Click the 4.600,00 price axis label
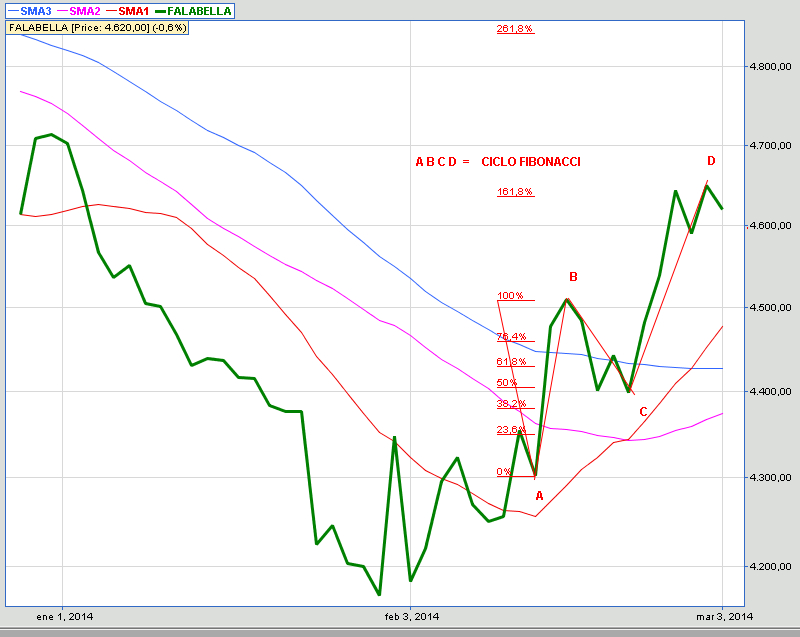This screenshot has width=800, height=637. point(769,225)
